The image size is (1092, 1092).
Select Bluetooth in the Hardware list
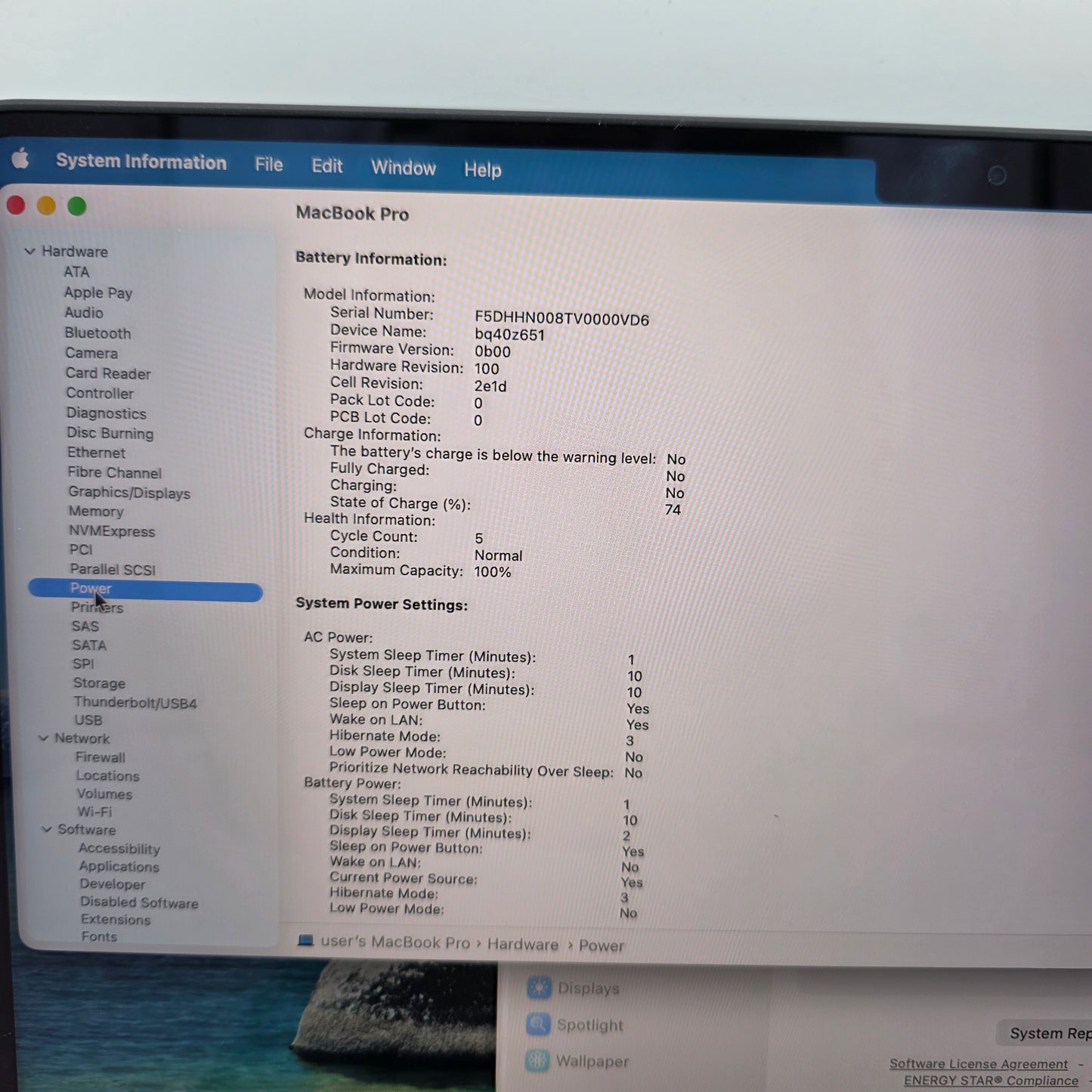tap(97, 333)
